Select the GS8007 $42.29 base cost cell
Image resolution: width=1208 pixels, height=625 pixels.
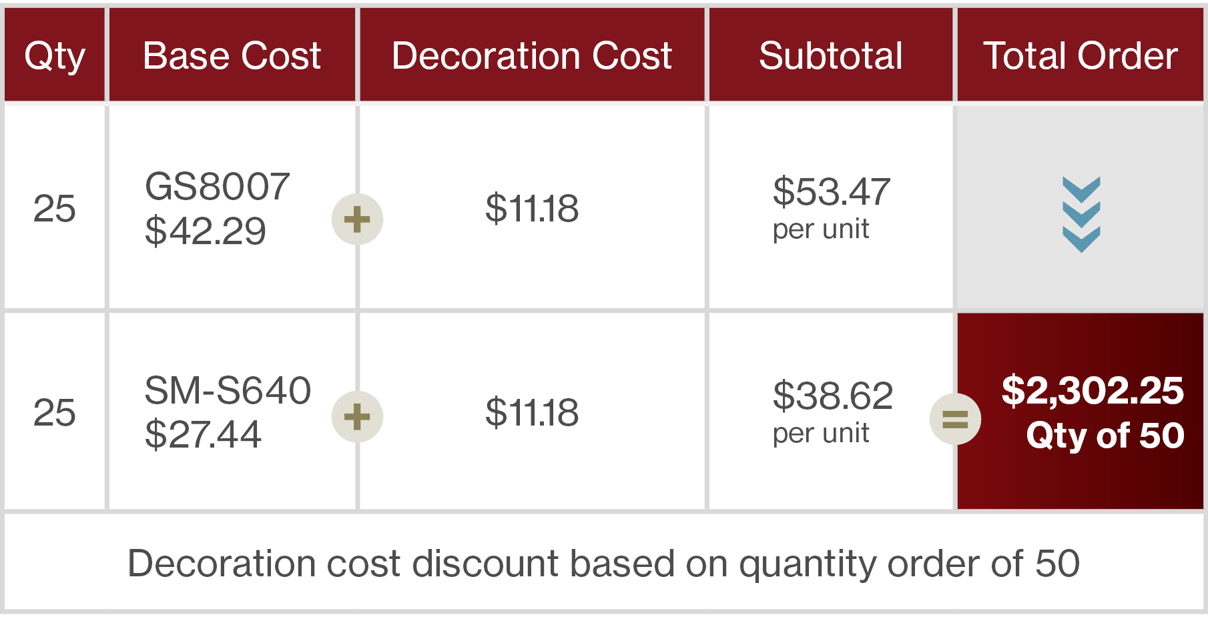click(x=217, y=208)
